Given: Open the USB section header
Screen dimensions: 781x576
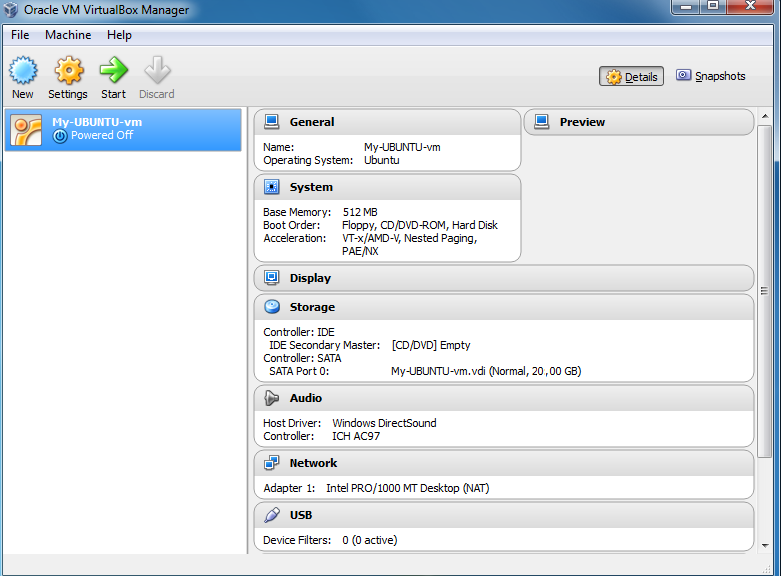Looking at the screenshot, I should 504,515.
